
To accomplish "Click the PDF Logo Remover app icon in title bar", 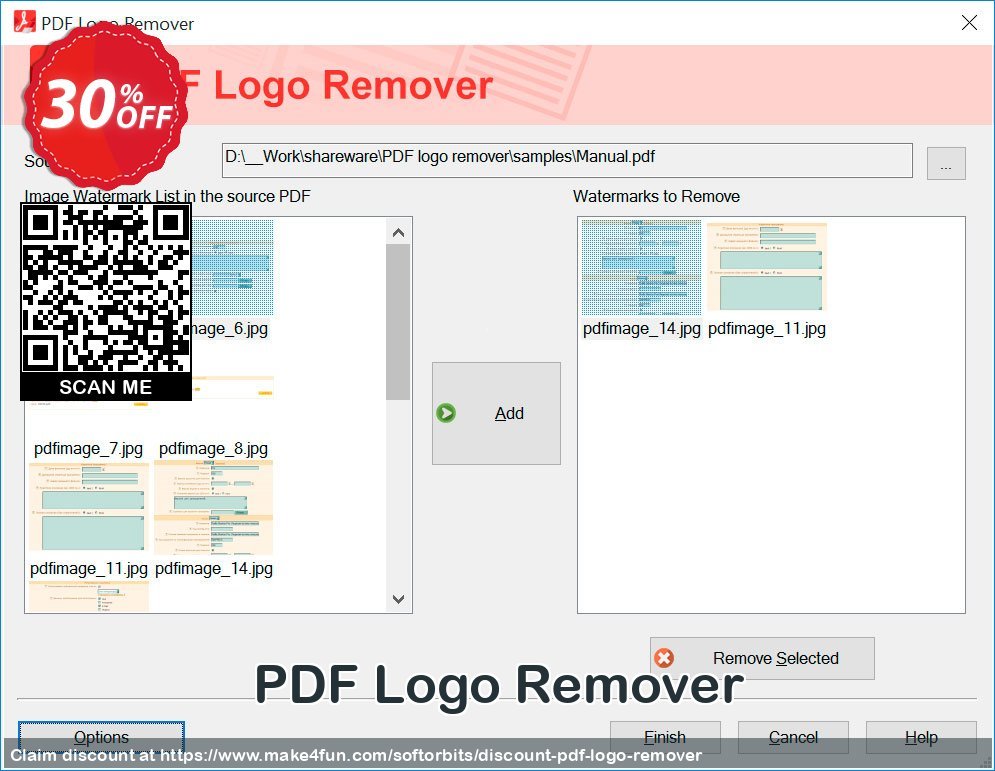I will click(25, 22).
